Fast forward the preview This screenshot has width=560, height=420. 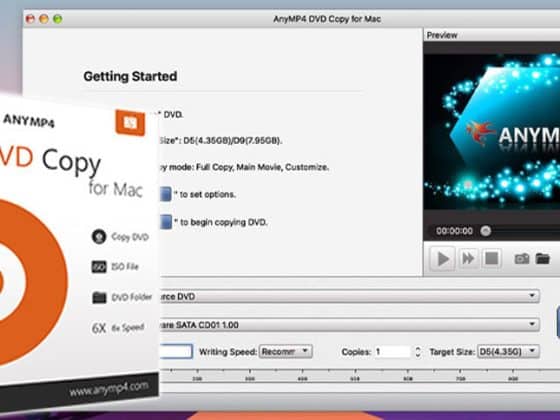coord(468,258)
